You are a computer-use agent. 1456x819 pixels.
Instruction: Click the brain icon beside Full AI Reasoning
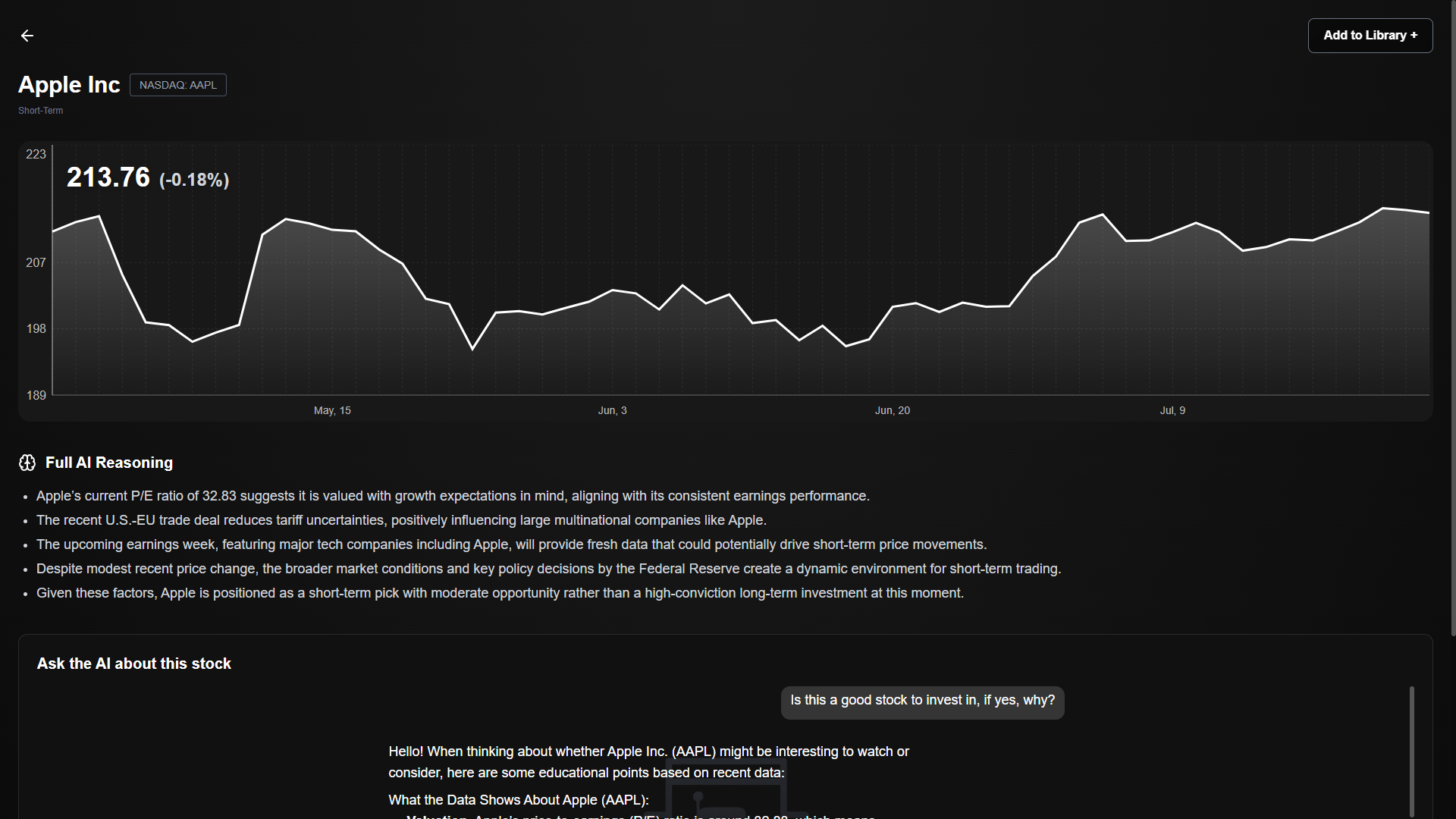point(27,463)
